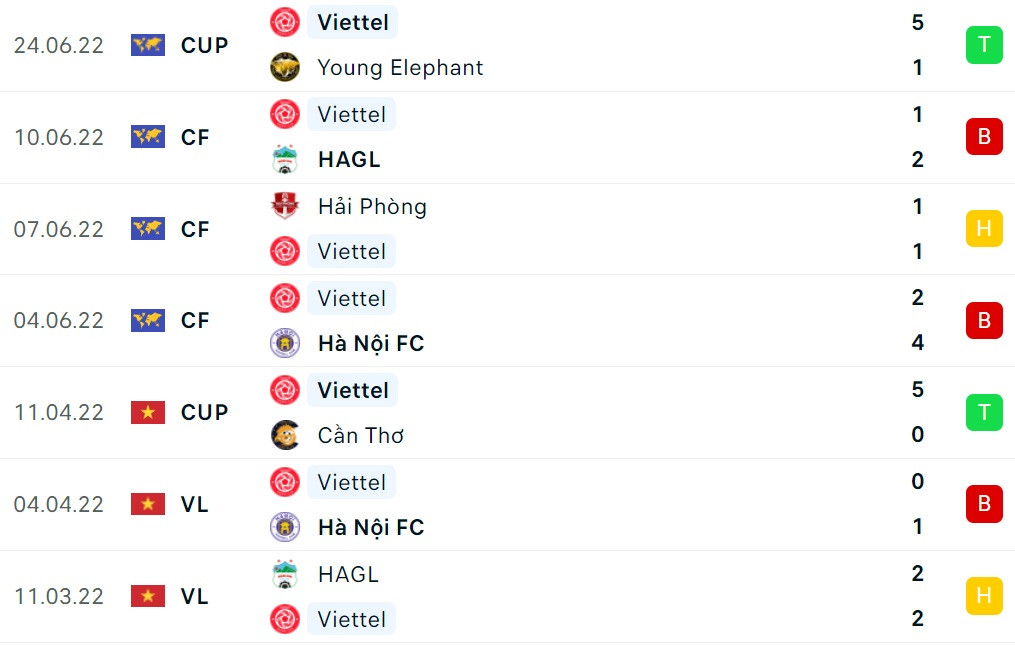Click Hà Nội FC logo in 04.04.22 match

click(285, 527)
